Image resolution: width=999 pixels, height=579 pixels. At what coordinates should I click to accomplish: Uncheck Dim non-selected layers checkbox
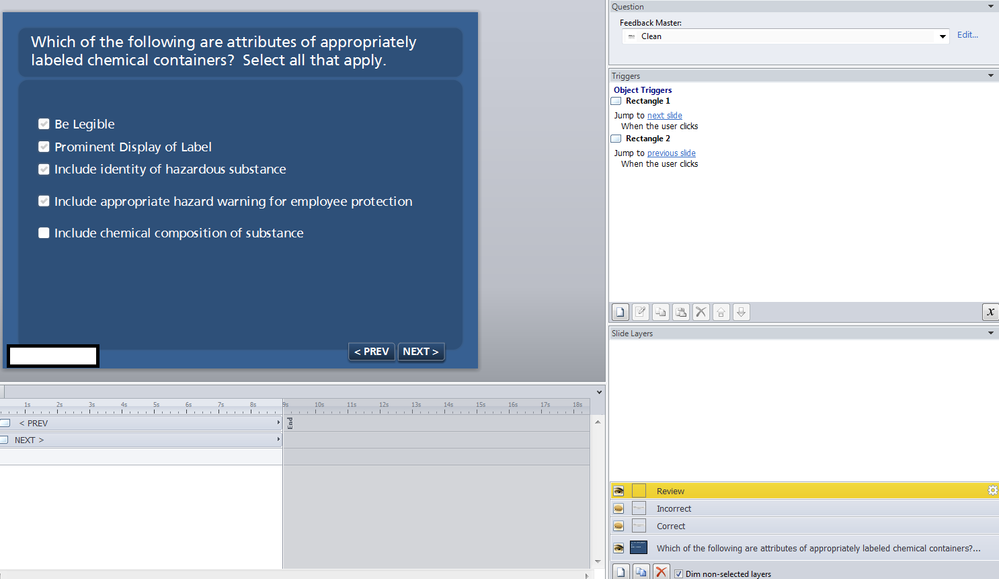(679, 574)
